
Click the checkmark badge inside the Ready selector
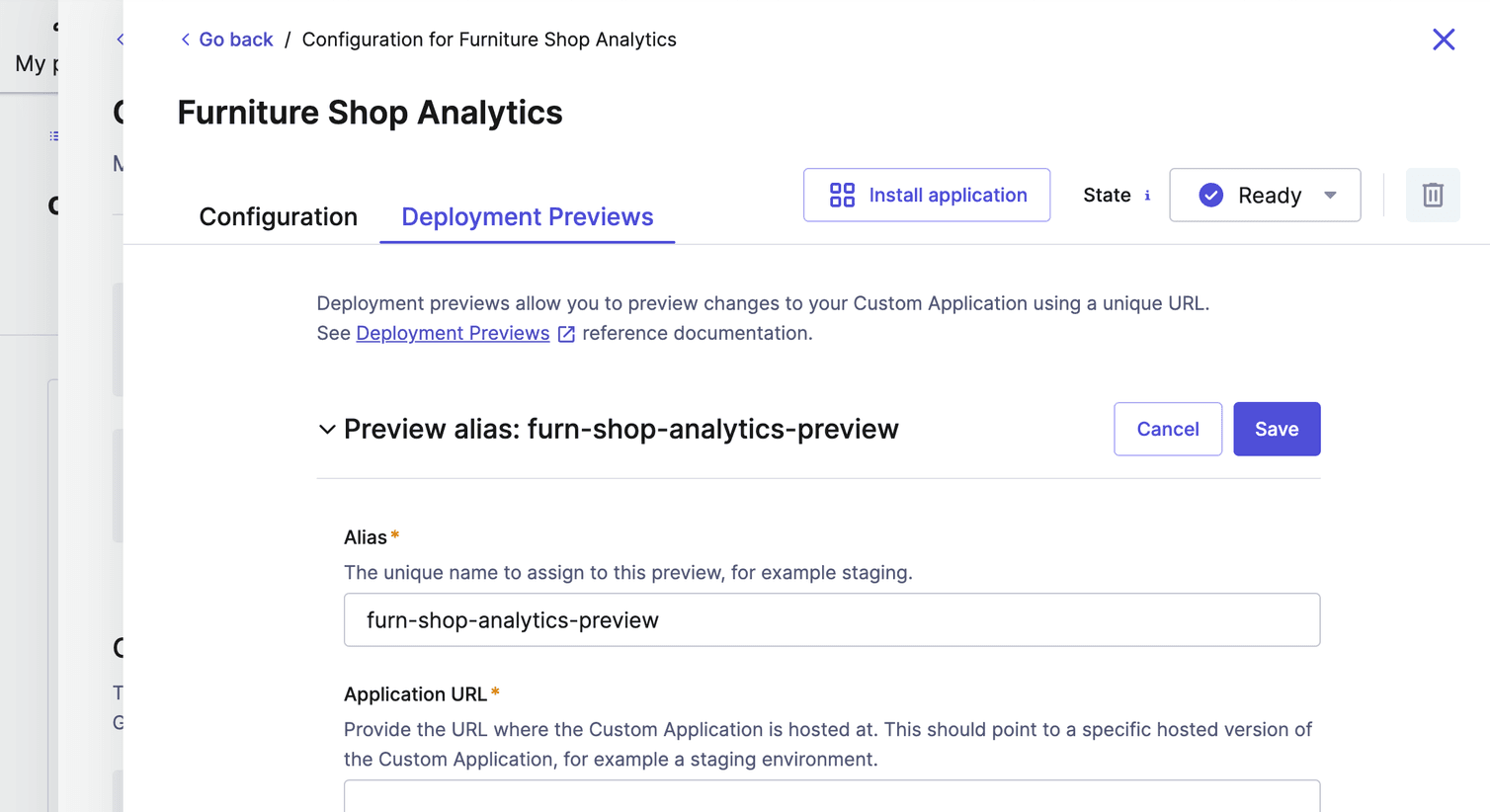point(1209,195)
